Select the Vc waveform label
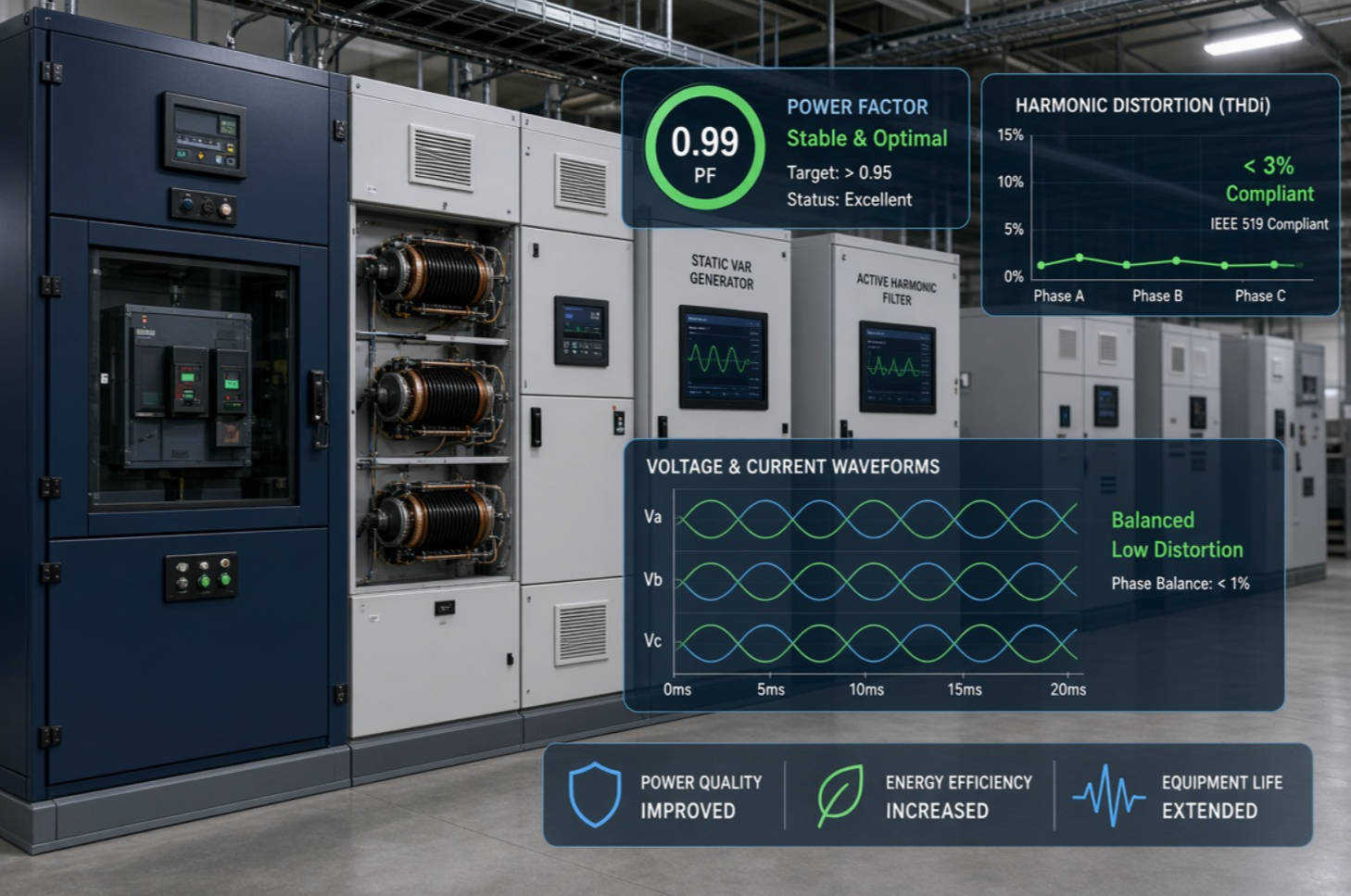This screenshot has height=896, width=1351. pos(653,641)
